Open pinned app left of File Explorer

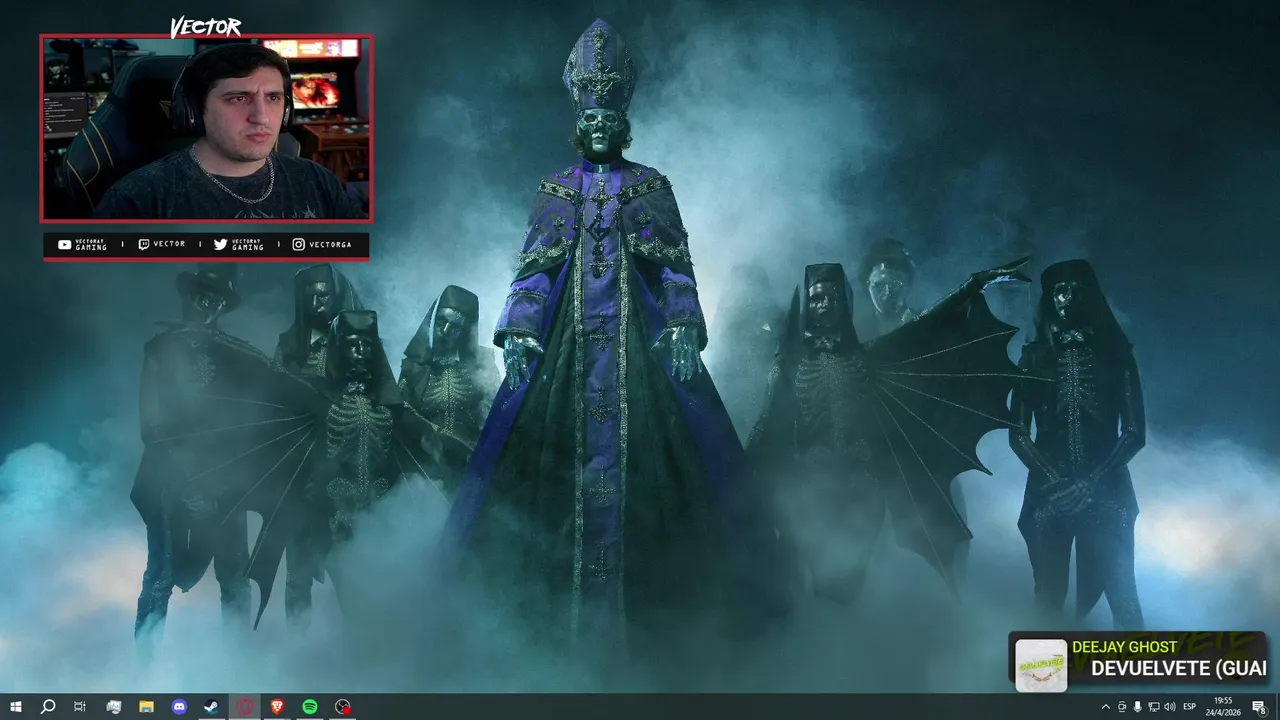[x=114, y=707]
